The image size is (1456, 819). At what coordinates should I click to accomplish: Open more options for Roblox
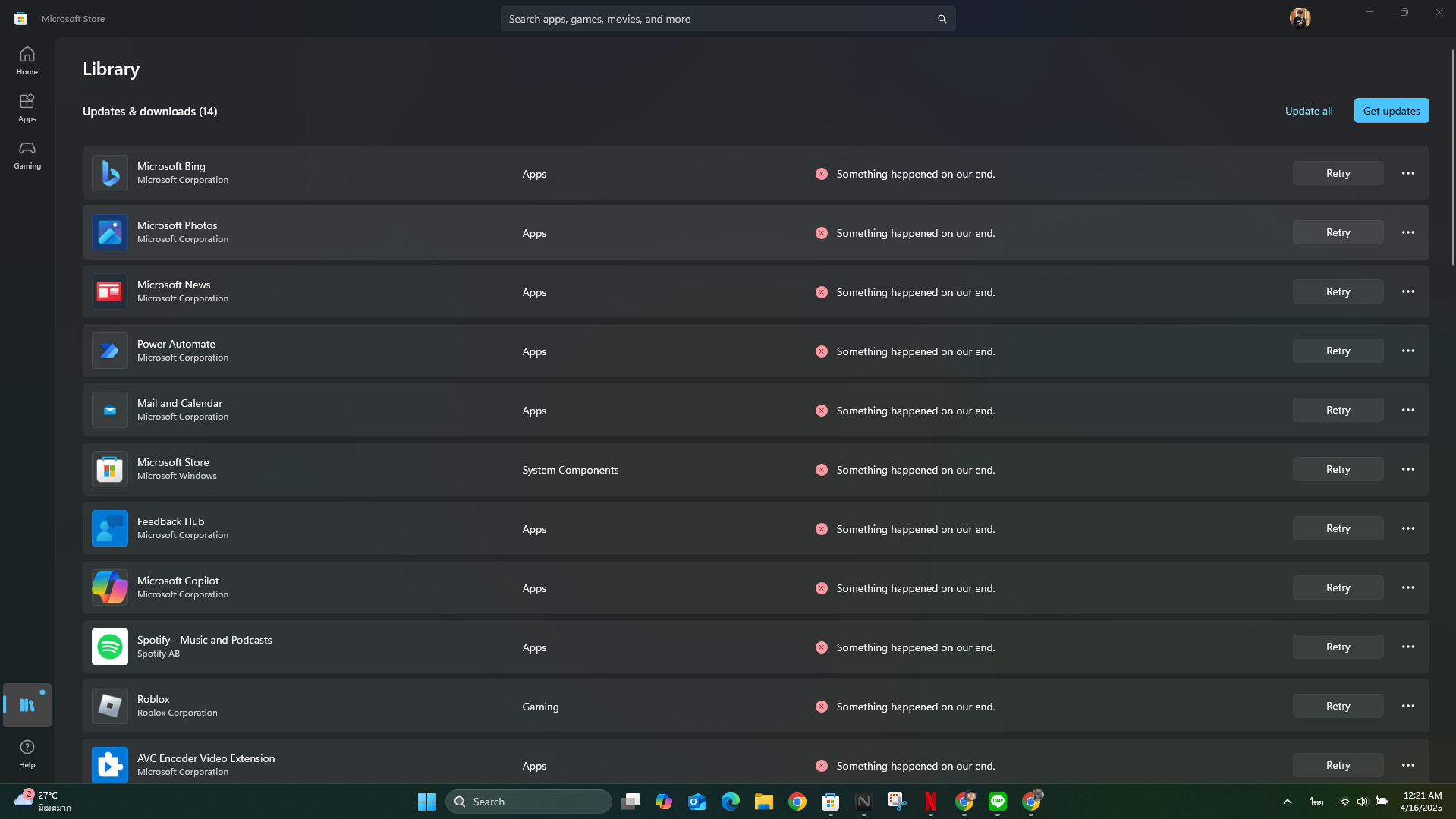[x=1407, y=706]
